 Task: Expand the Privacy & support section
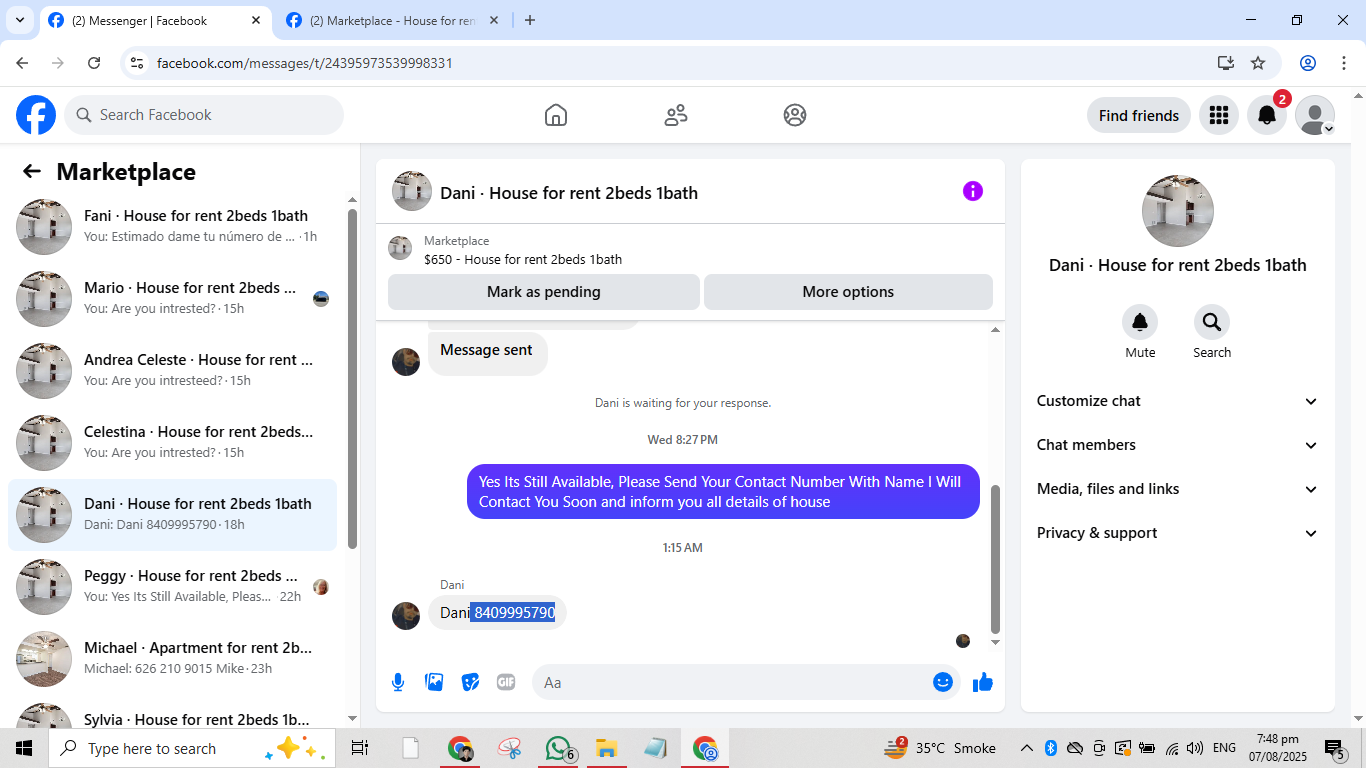(1177, 533)
